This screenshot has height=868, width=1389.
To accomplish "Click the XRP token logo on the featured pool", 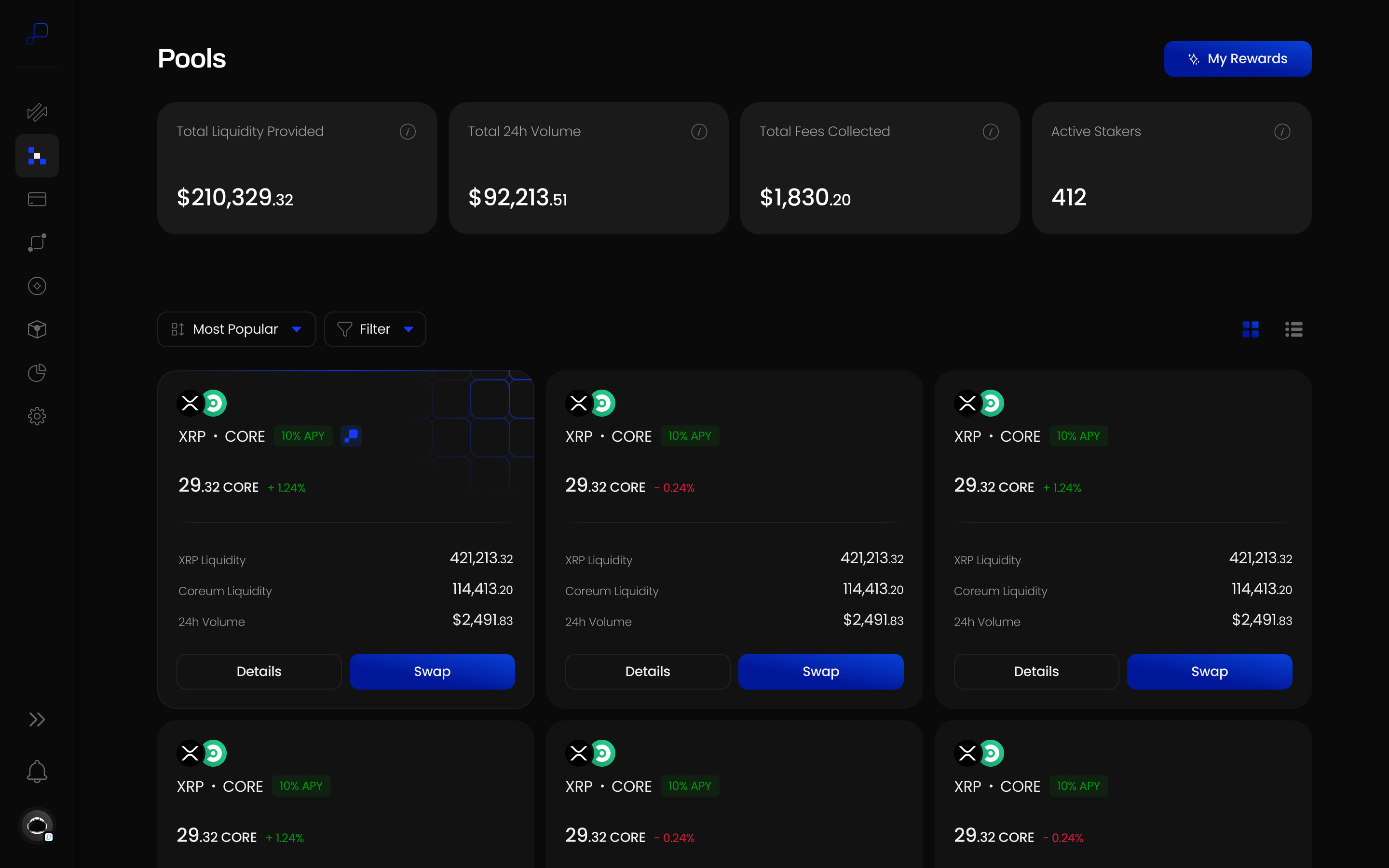I will pos(190,403).
